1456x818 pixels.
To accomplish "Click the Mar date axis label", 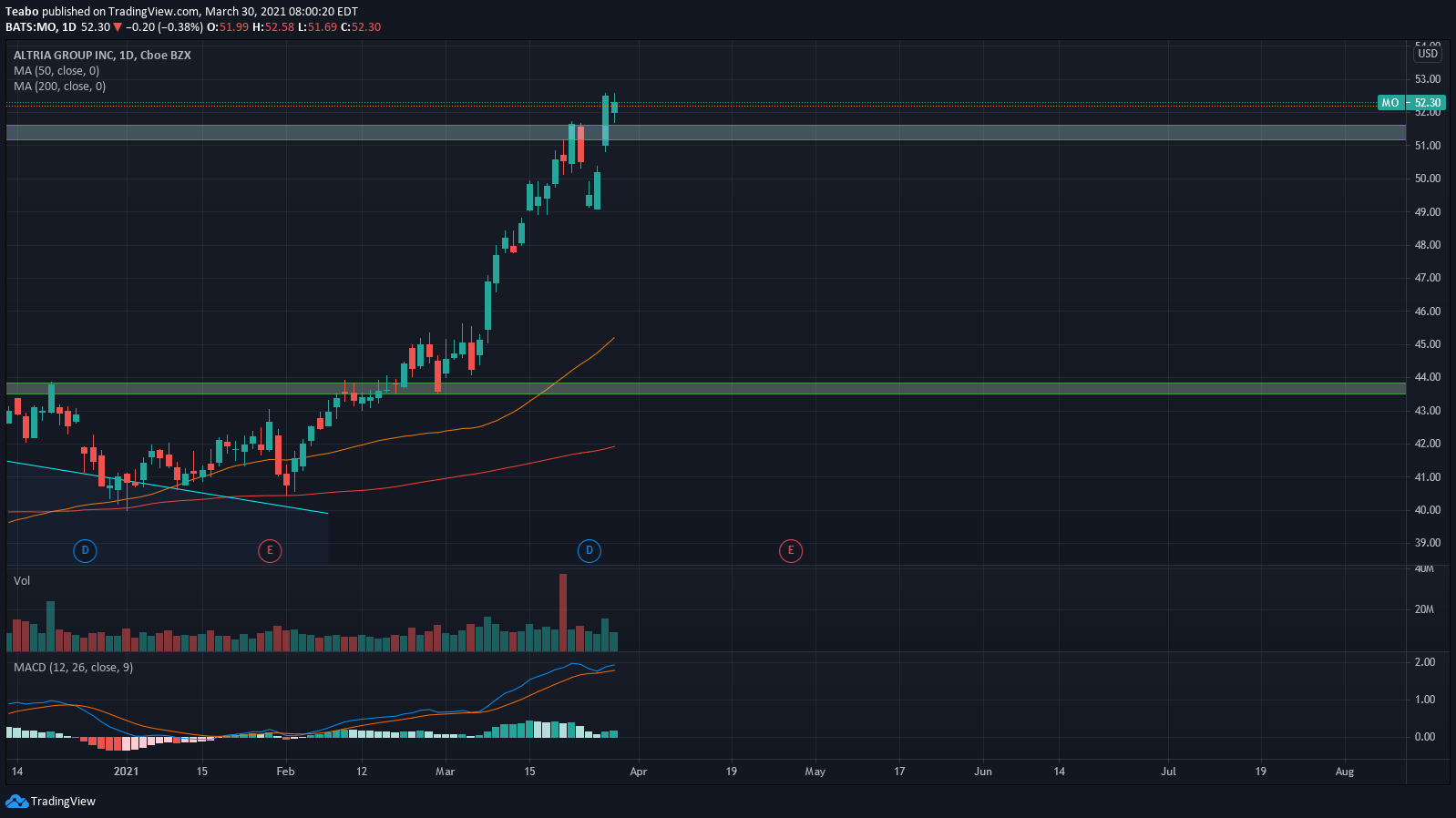I will [x=445, y=772].
